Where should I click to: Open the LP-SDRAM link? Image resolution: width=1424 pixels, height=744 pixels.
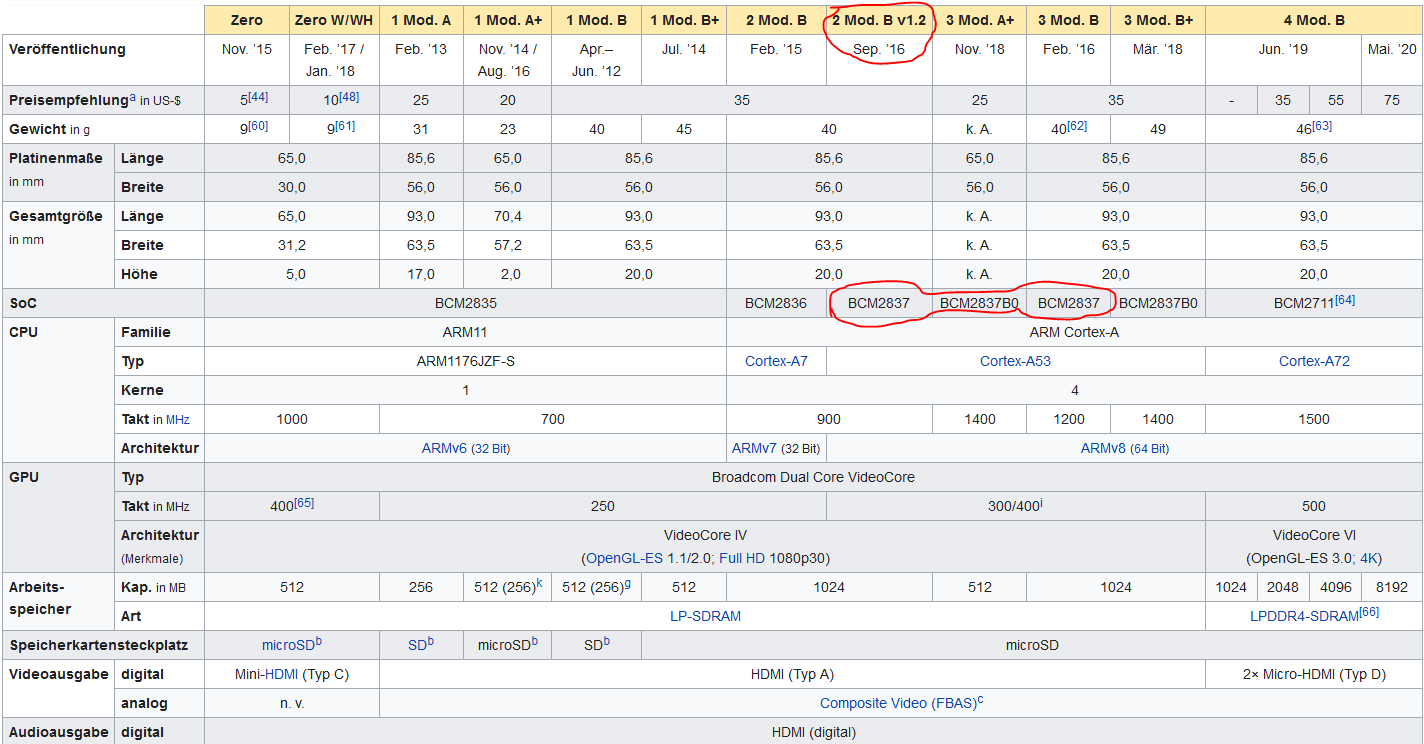(705, 616)
